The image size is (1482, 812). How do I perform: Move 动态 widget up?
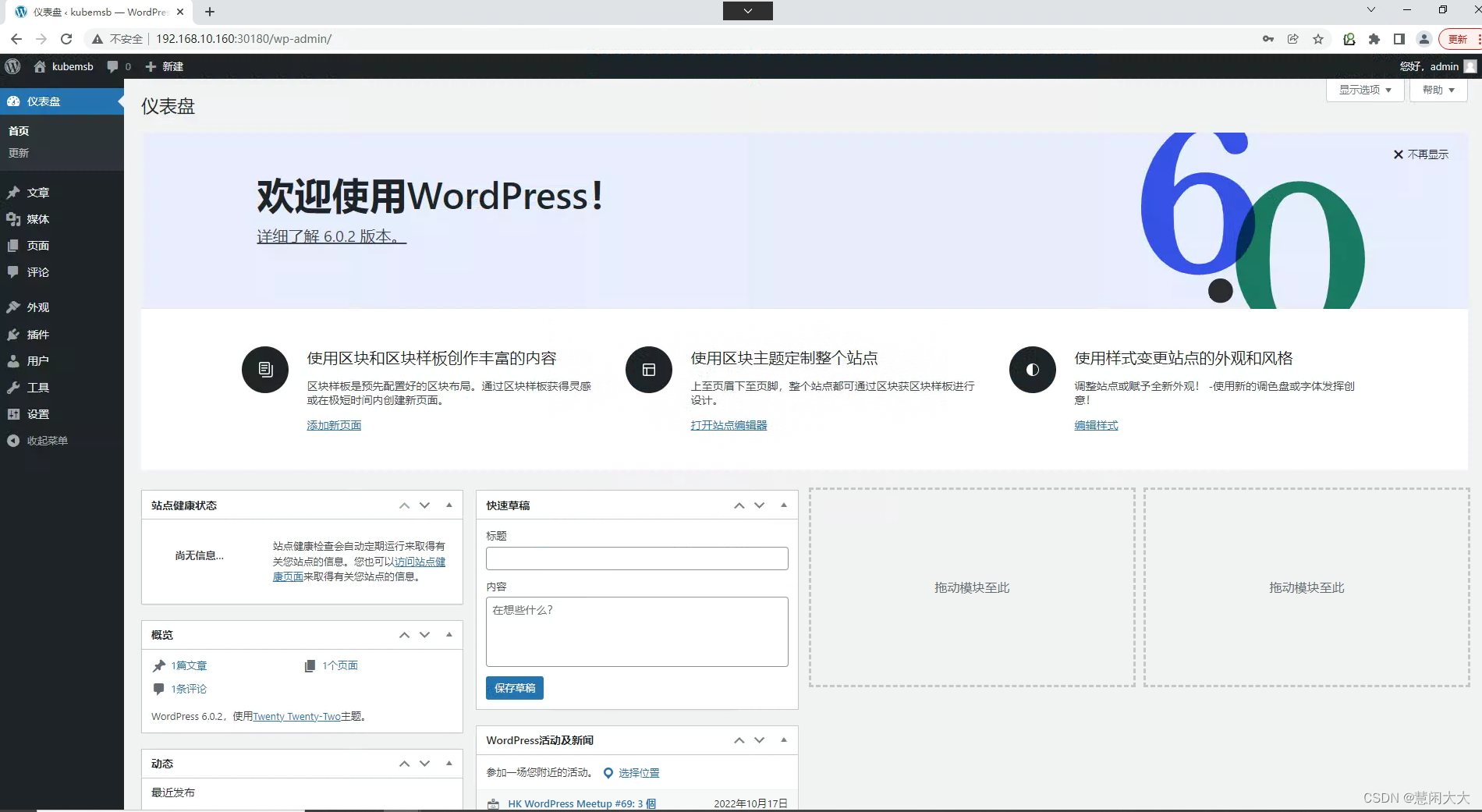click(x=404, y=764)
